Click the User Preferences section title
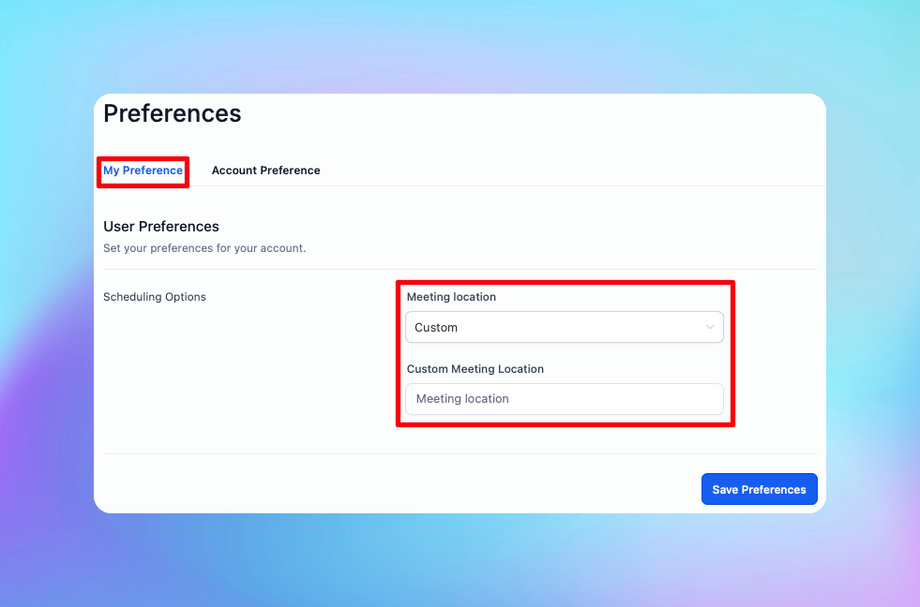 (161, 226)
